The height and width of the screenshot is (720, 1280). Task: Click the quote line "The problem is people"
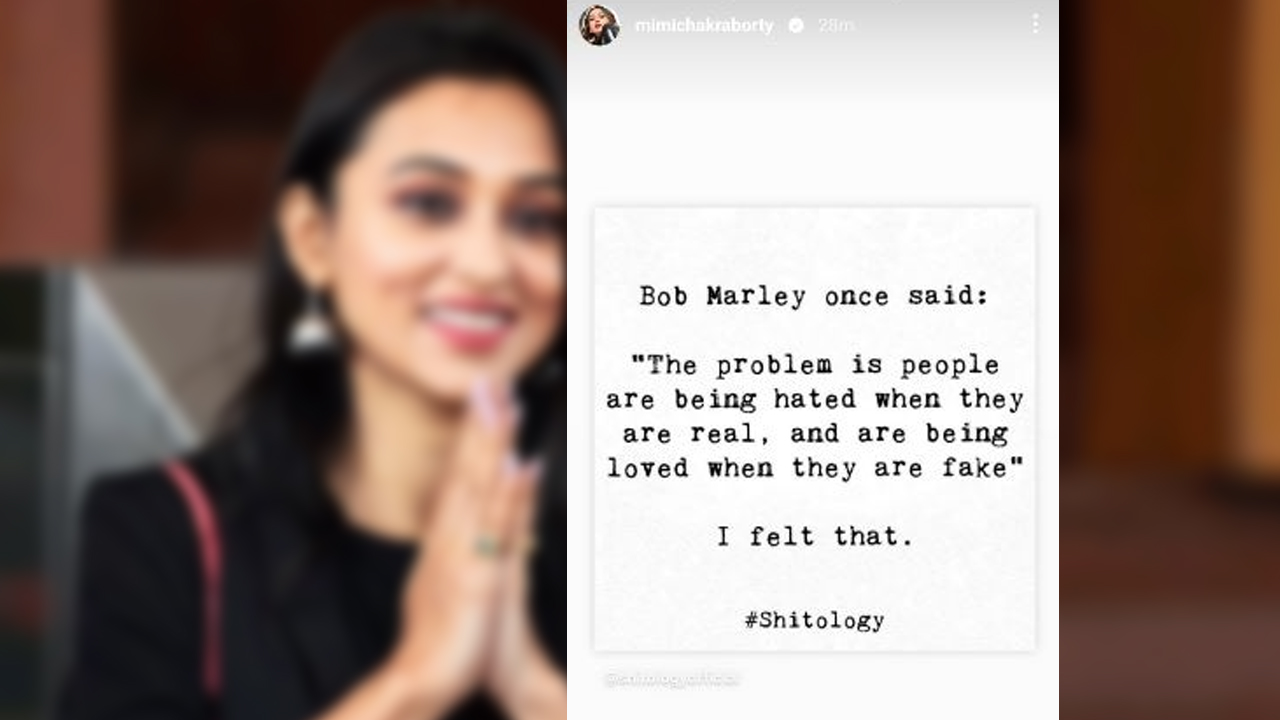(x=815, y=365)
